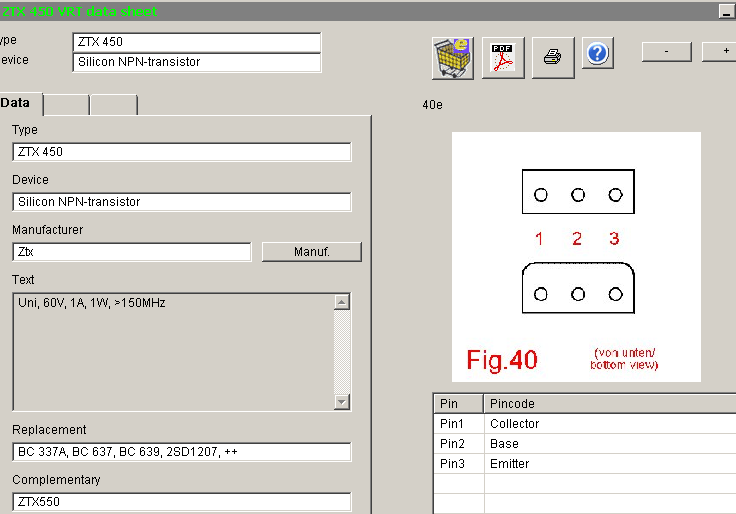
Task: Minimize the data sheet window
Action: pos(727,11)
